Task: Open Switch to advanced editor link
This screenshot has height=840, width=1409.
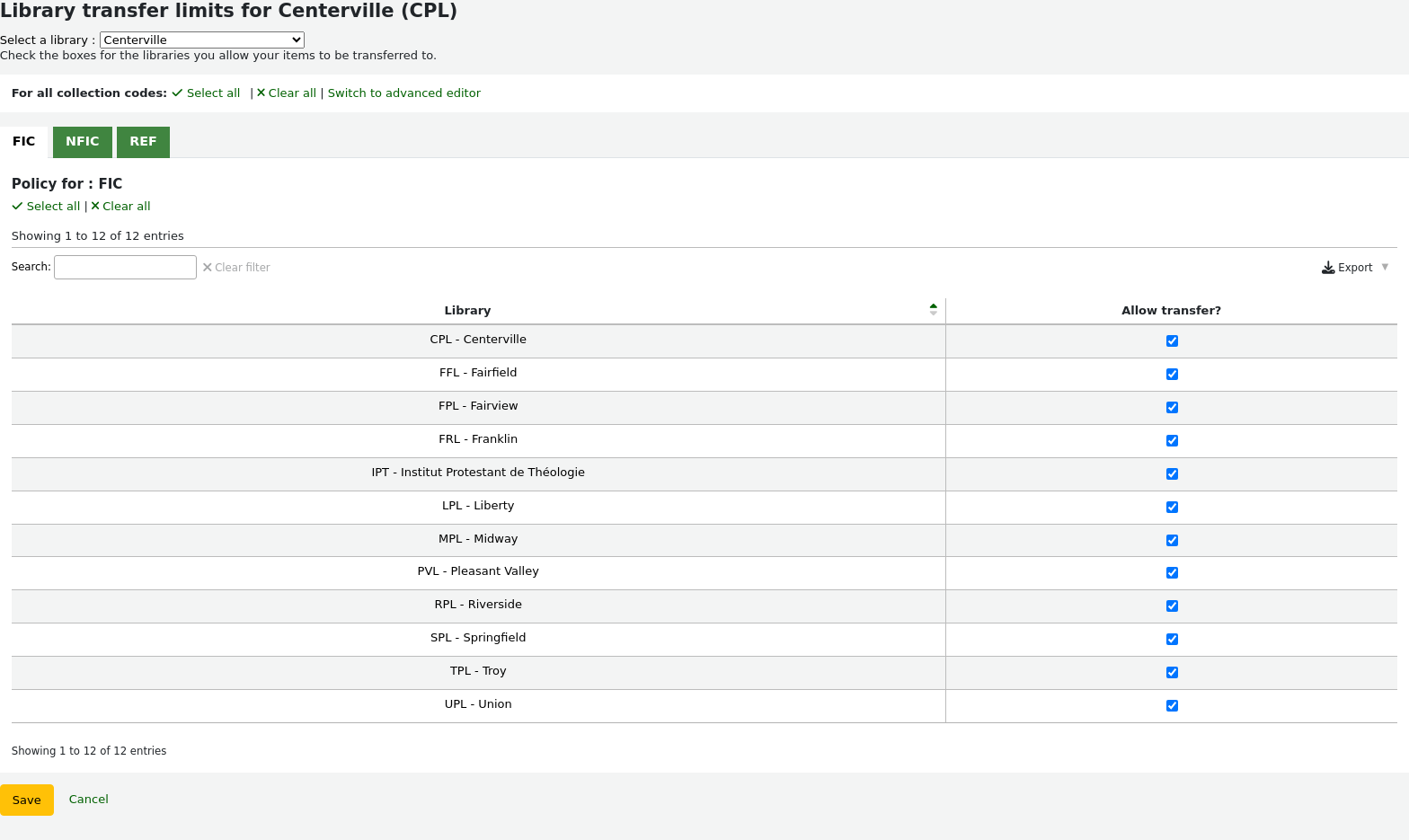Action: [404, 93]
